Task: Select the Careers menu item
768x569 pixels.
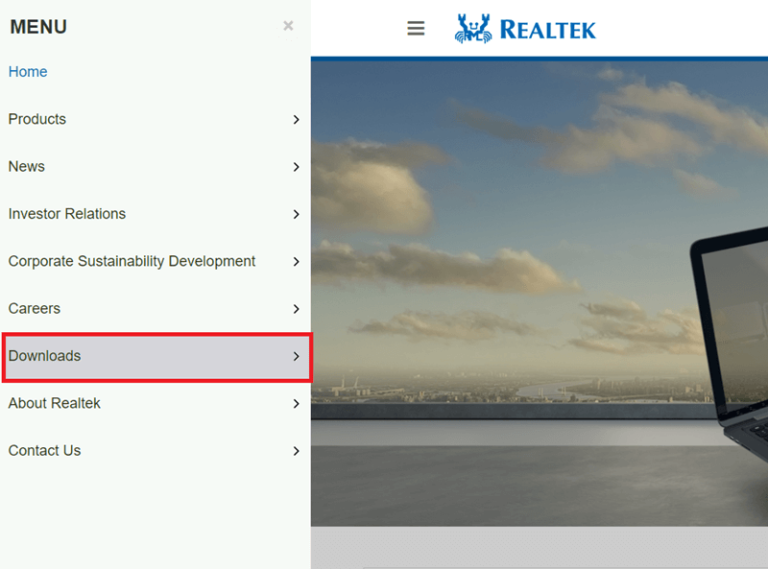Action: pos(34,309)
